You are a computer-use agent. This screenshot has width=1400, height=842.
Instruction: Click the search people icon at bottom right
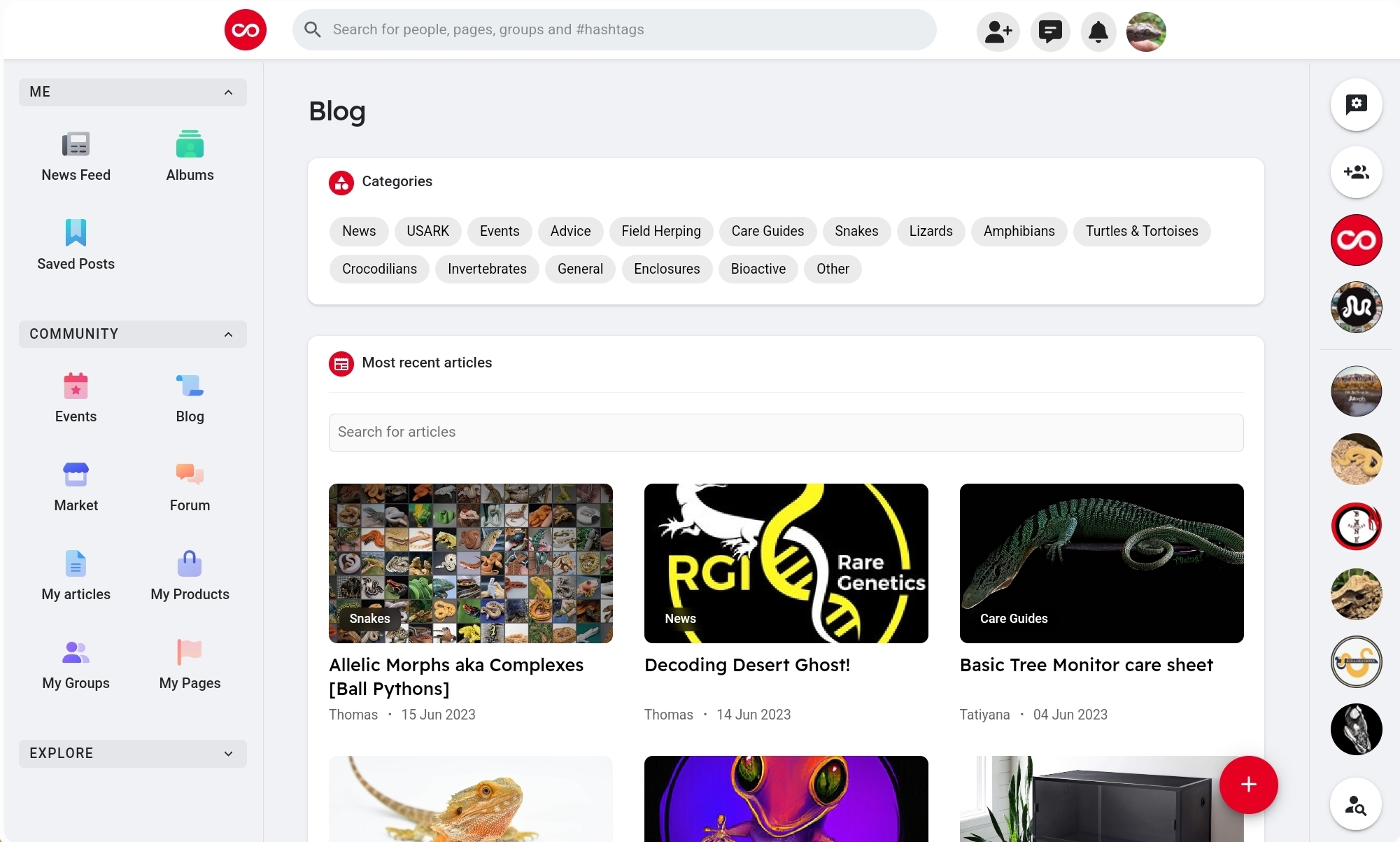(x=1356, y=804)
